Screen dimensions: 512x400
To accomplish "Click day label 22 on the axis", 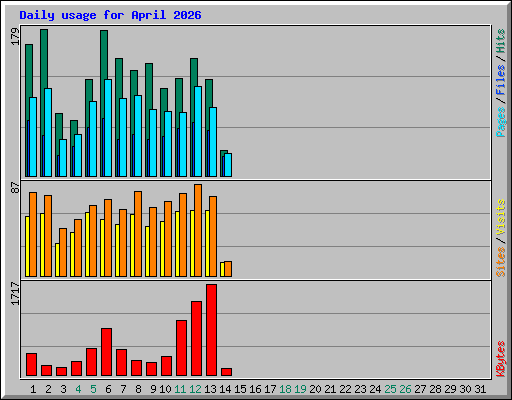I will pos(345,389).
